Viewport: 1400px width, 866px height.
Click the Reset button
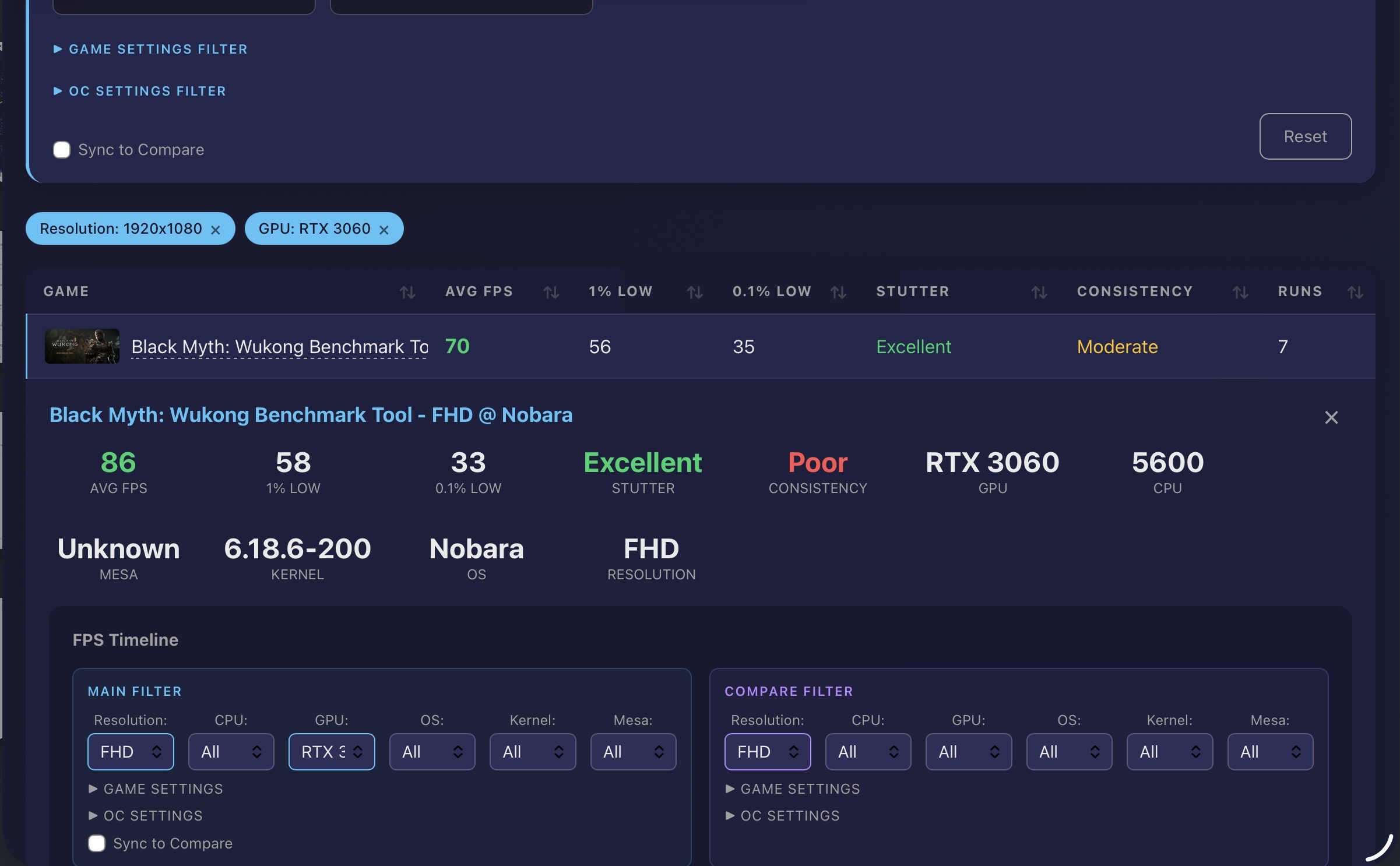click(x=1305, y=136)
